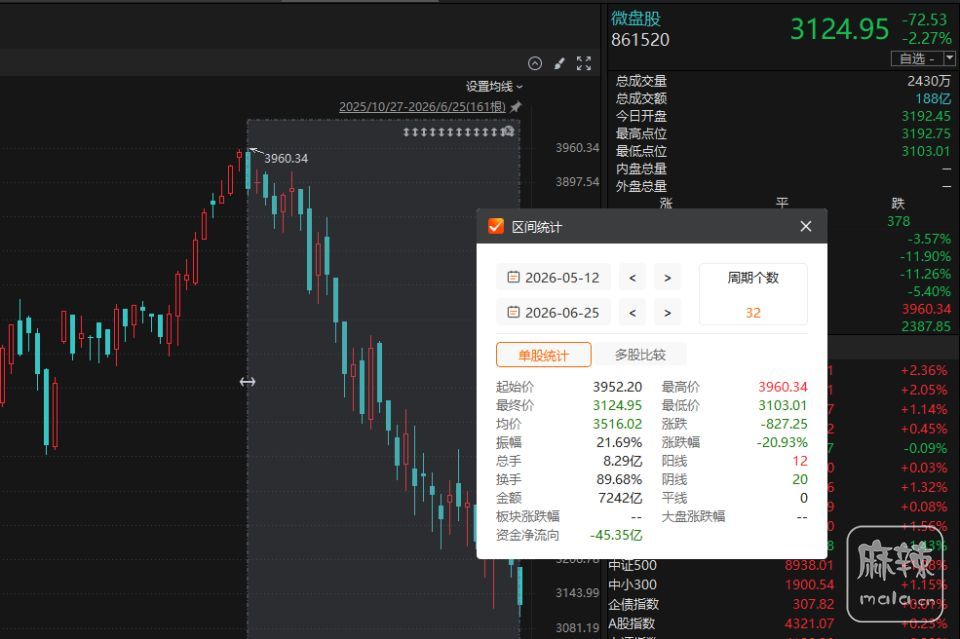Click the 2026-06-25 end date field
This screenshot has width=960, height=639.
coord(553,312)
